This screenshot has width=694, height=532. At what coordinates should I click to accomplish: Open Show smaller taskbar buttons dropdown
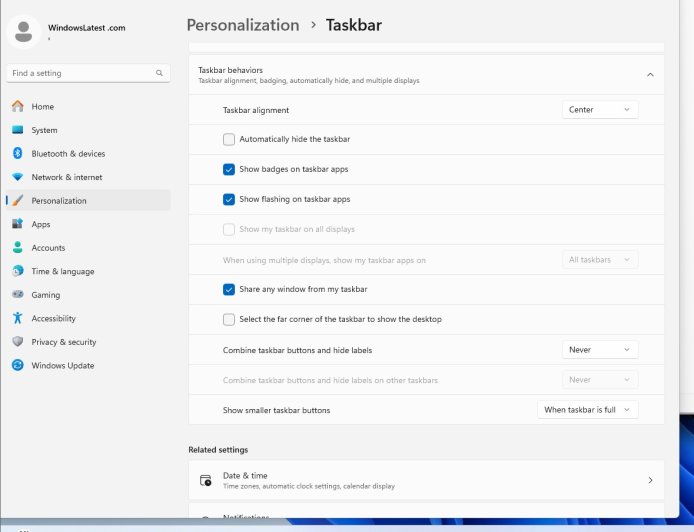pos(587,410)
